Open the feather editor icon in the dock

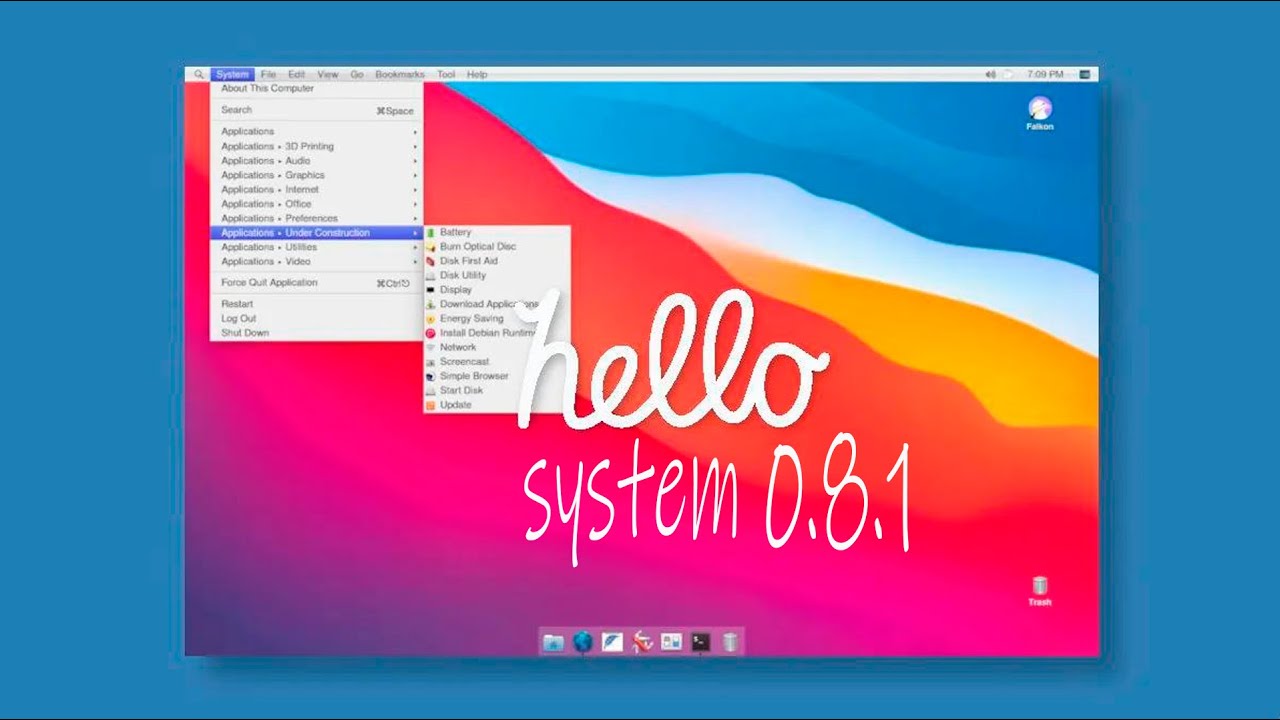pyautogui.click(x=612, y=642)
